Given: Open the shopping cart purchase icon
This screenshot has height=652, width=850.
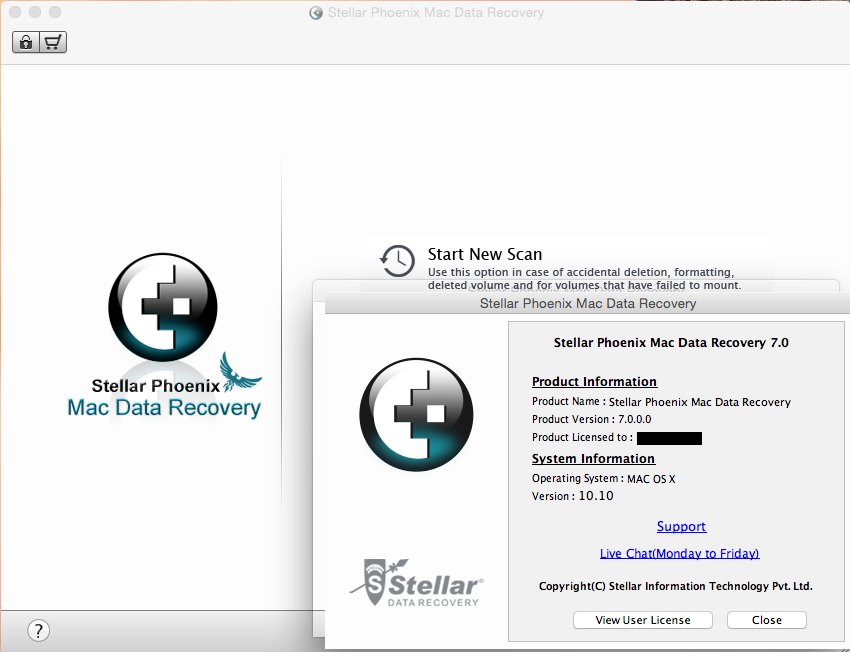Looking at the screenshot, I should (x=53, y=42).
